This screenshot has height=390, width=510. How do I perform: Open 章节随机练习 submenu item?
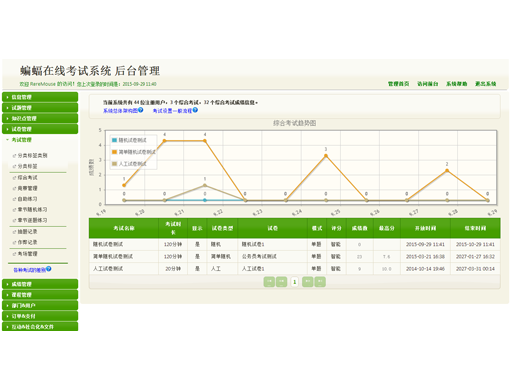(32, 209)
